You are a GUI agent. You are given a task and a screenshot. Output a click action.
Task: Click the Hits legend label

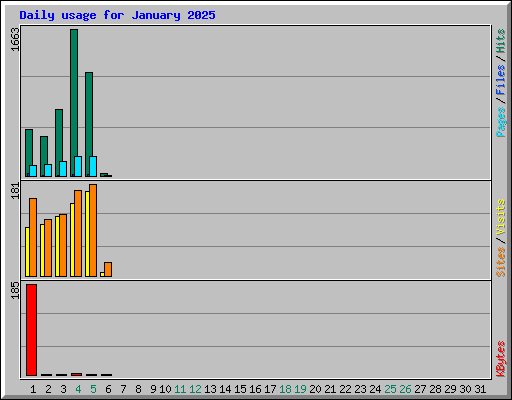coord(500,41)
